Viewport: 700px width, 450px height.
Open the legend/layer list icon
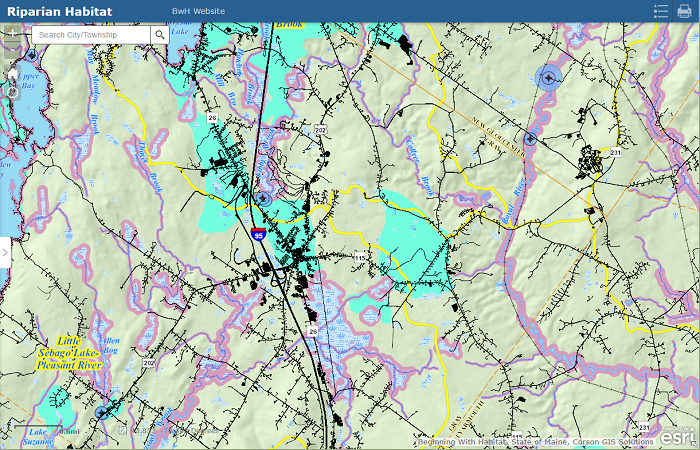click(661, 11)
